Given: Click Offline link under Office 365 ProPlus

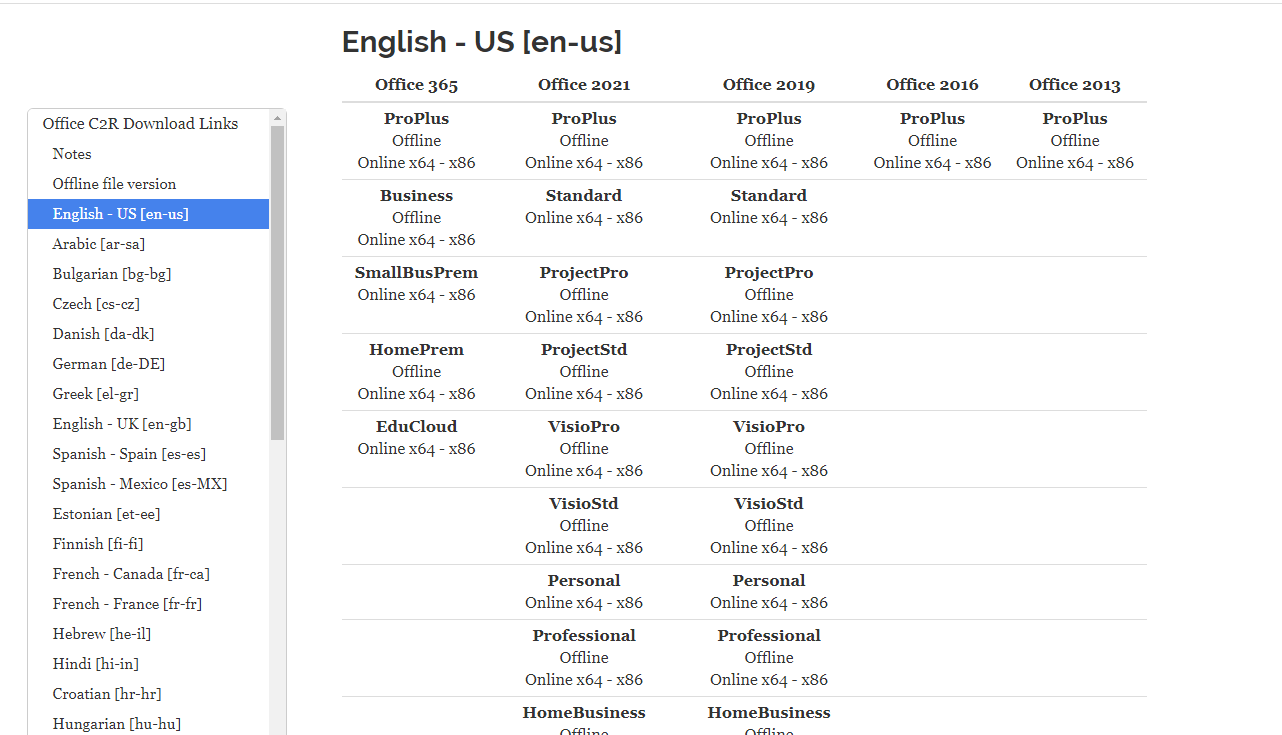Looking at the screenshot, I should (416, 141).
